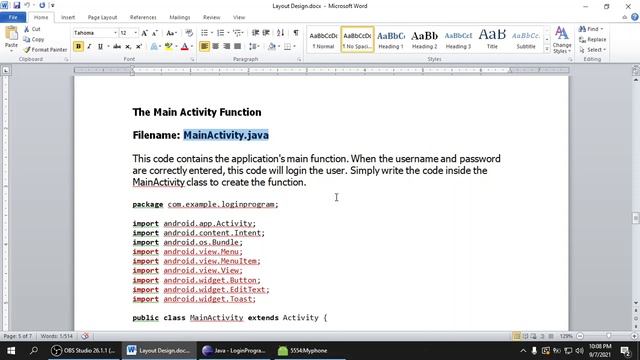
Task: Open Replace dialog from Editing group
Action: pyautogui.click(x=592, y=39)
